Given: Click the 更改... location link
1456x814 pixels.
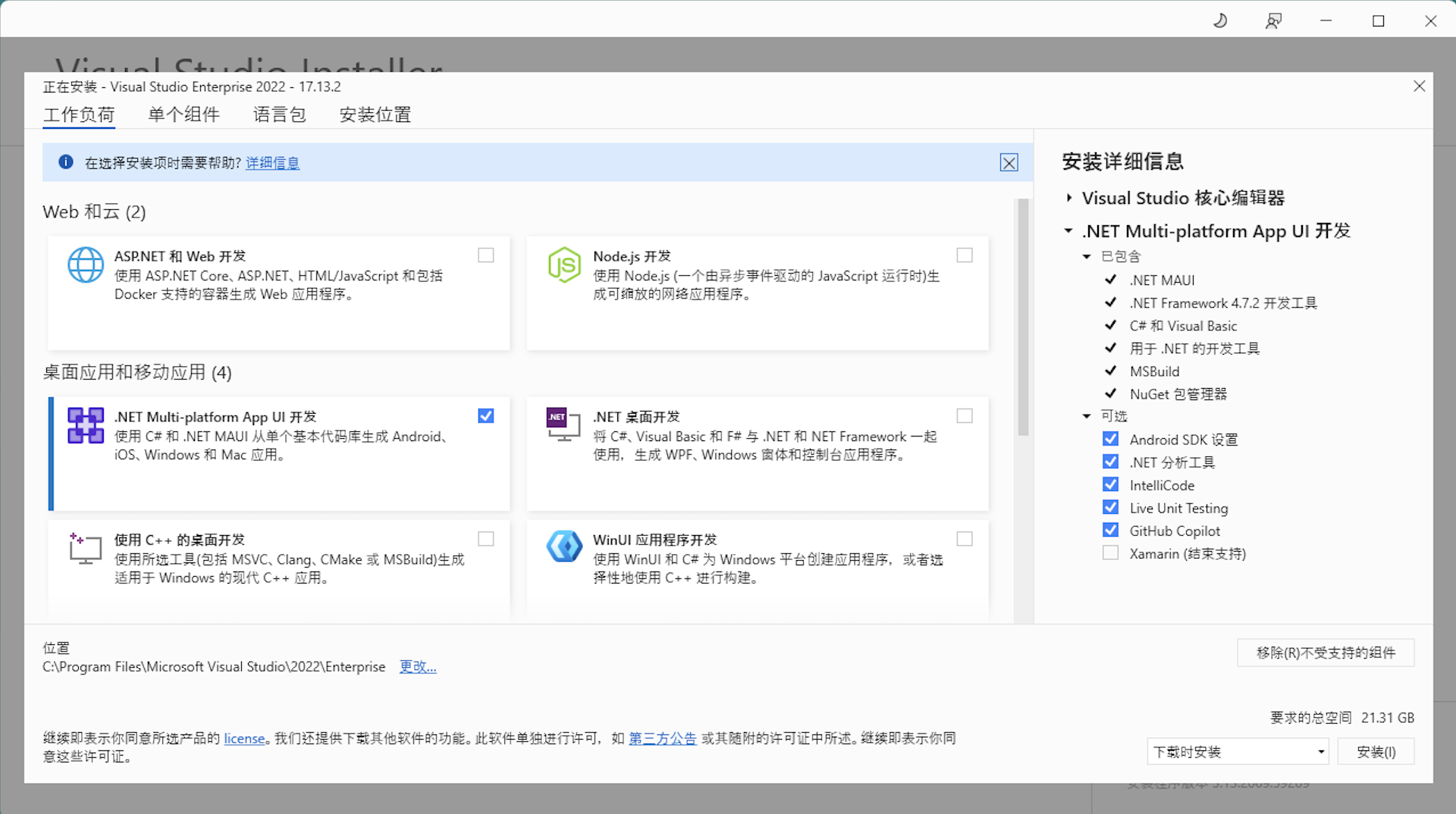Looking at the screenshot, I should 418,667.
